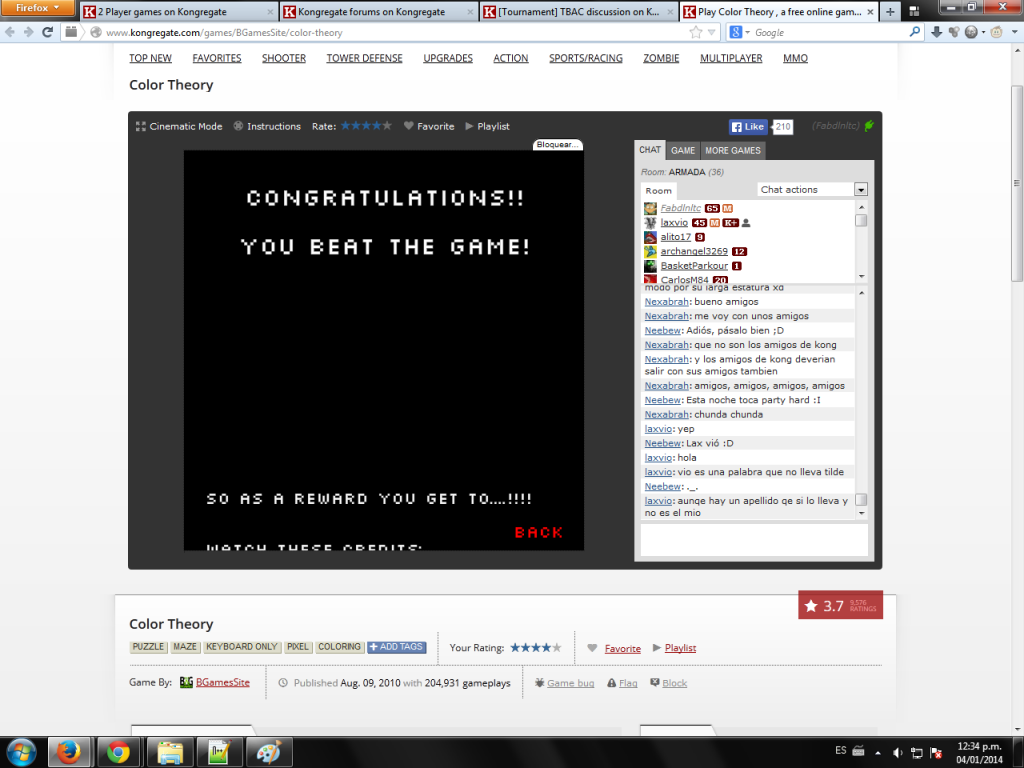This screenshot has width=1024, height=768.
Task: Switch to Kongregate forums browser tab
Action: (379, 12)
